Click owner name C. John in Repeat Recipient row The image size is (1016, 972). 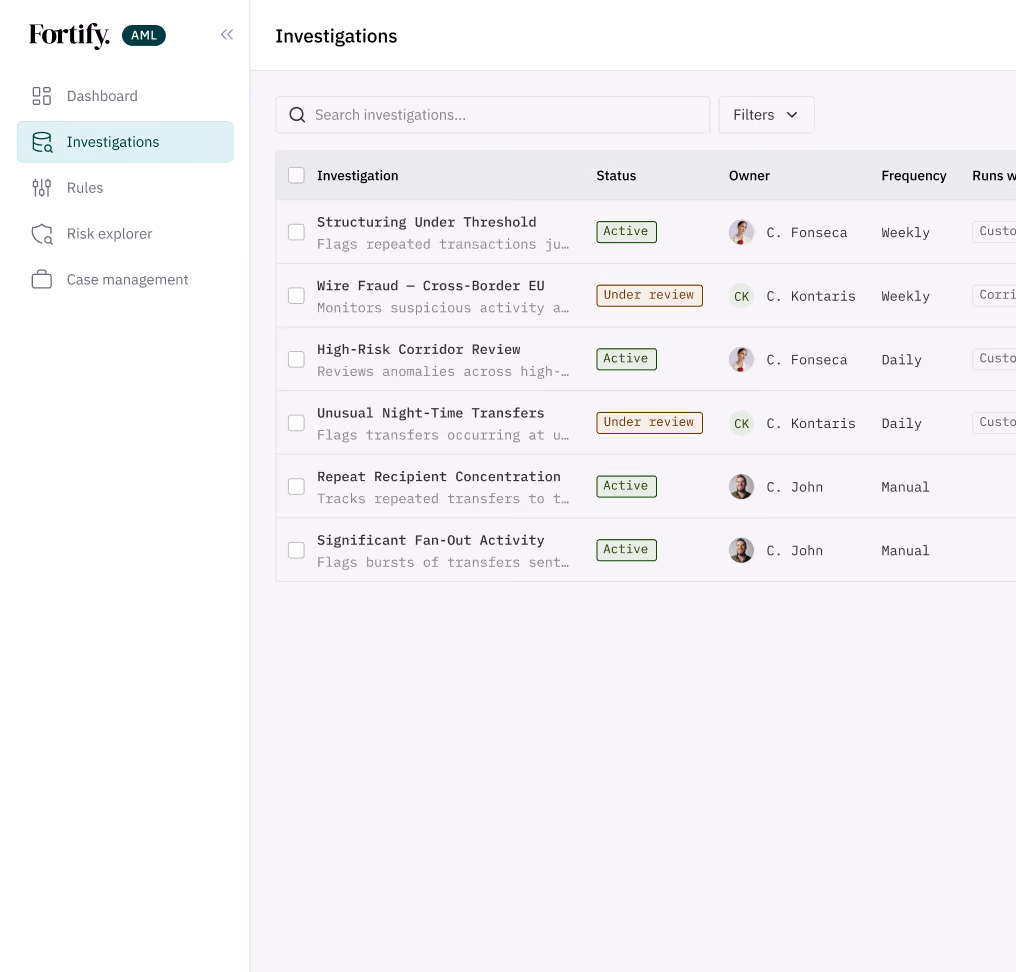(794, 487)
